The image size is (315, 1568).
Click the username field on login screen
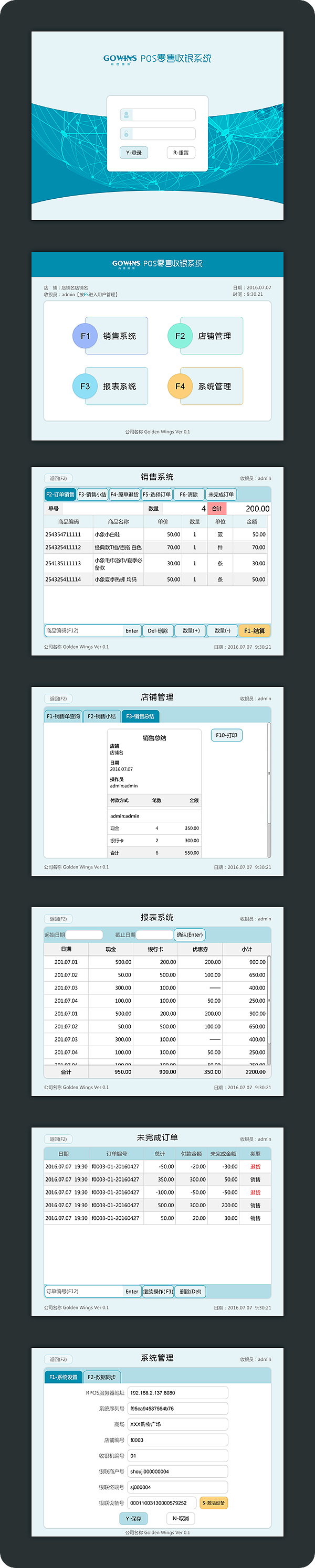[158, 114]
